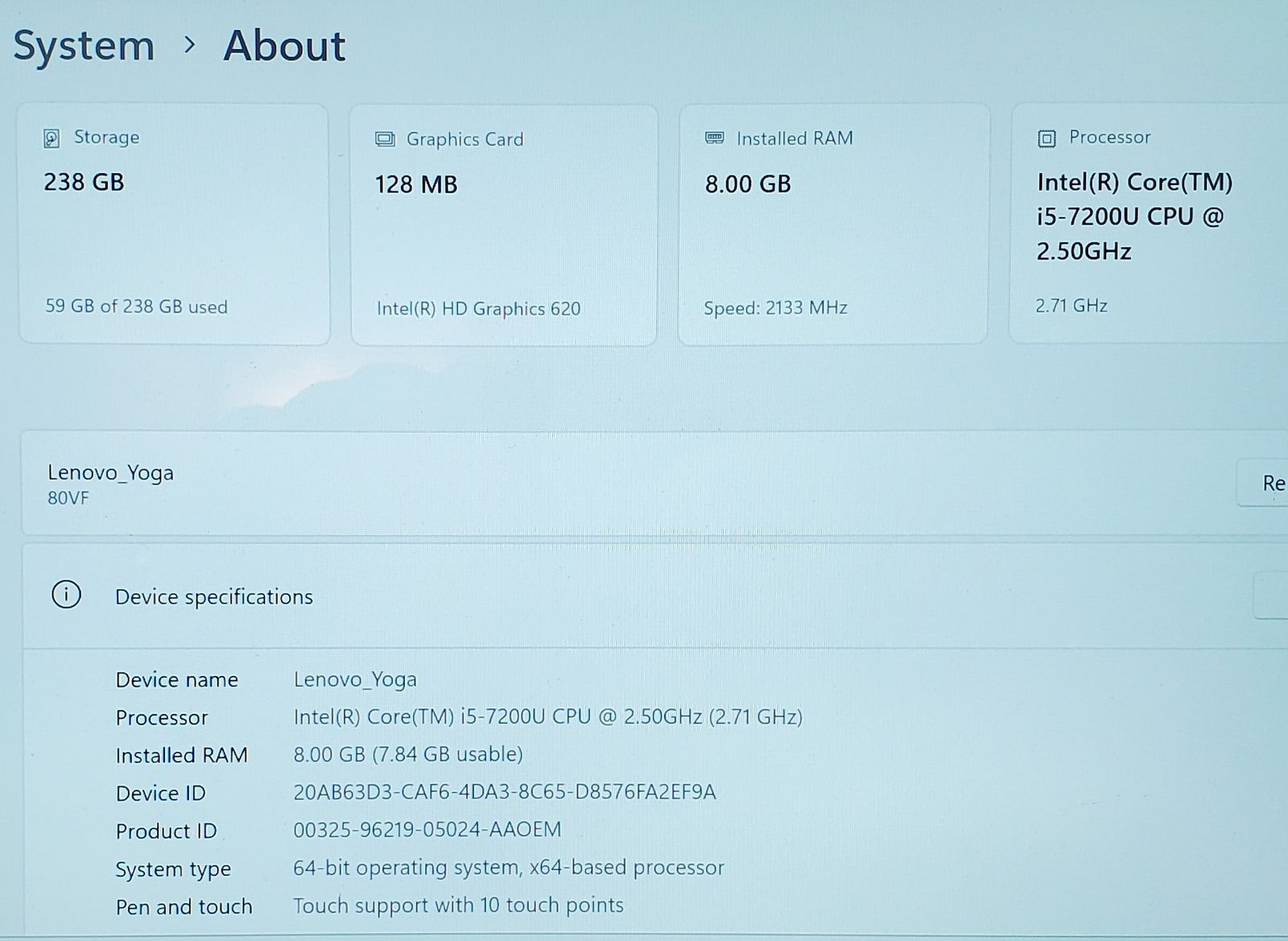Select the Device ID value text
The image size is (1288, 941).
(504, 792)
